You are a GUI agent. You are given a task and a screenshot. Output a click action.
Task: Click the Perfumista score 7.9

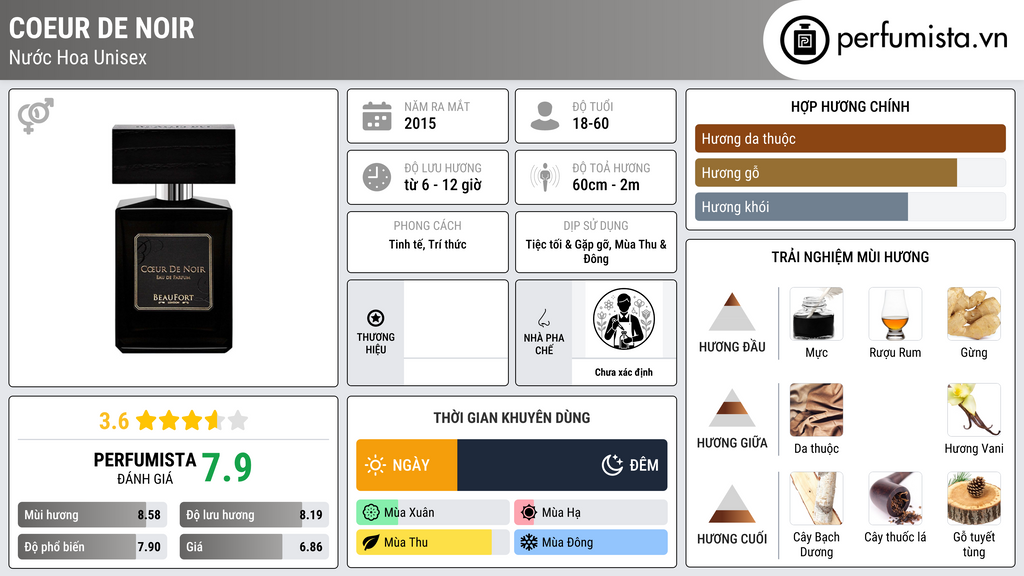click(227, 467)
